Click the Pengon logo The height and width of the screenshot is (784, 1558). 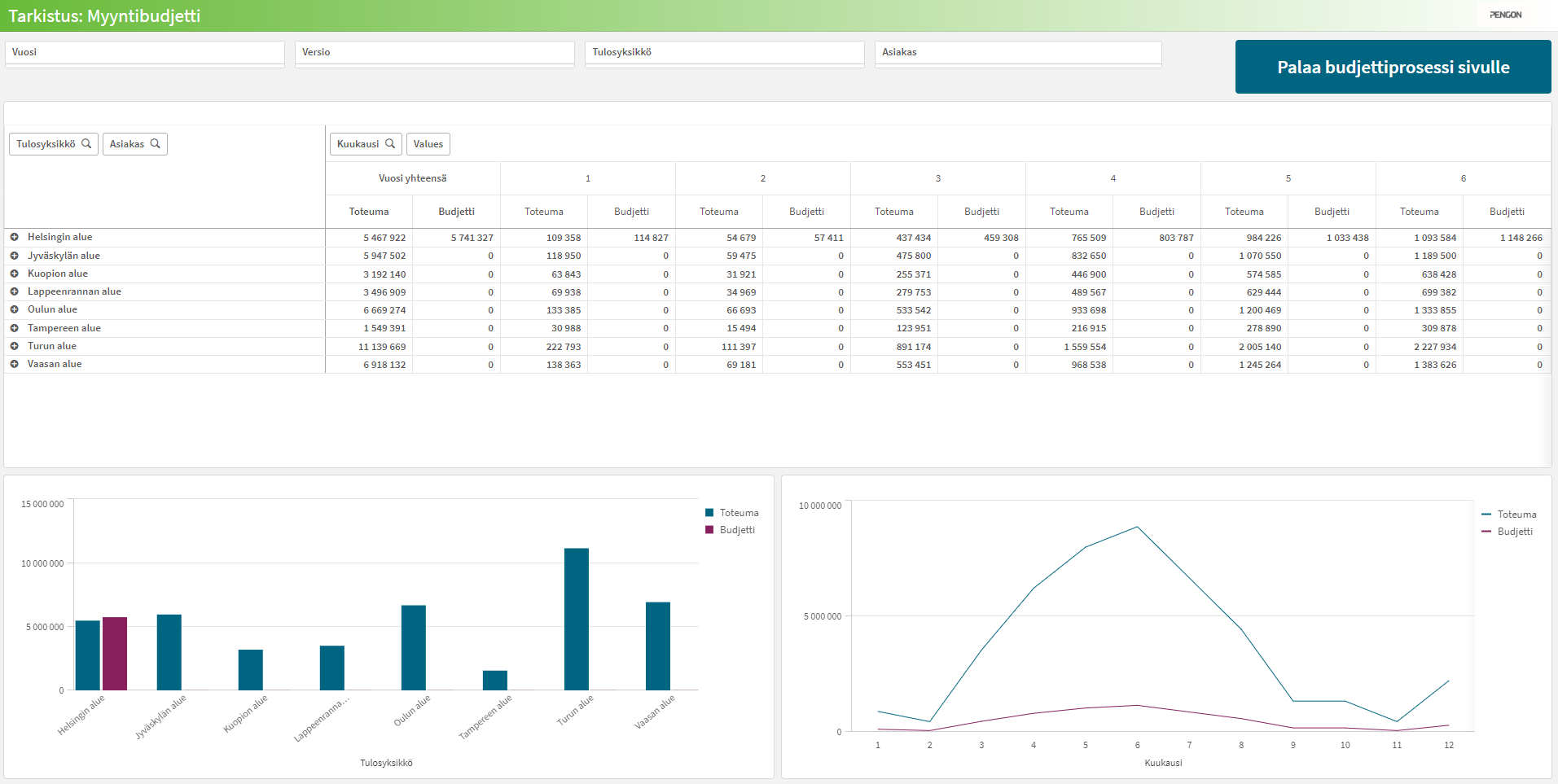[1505, 15]
